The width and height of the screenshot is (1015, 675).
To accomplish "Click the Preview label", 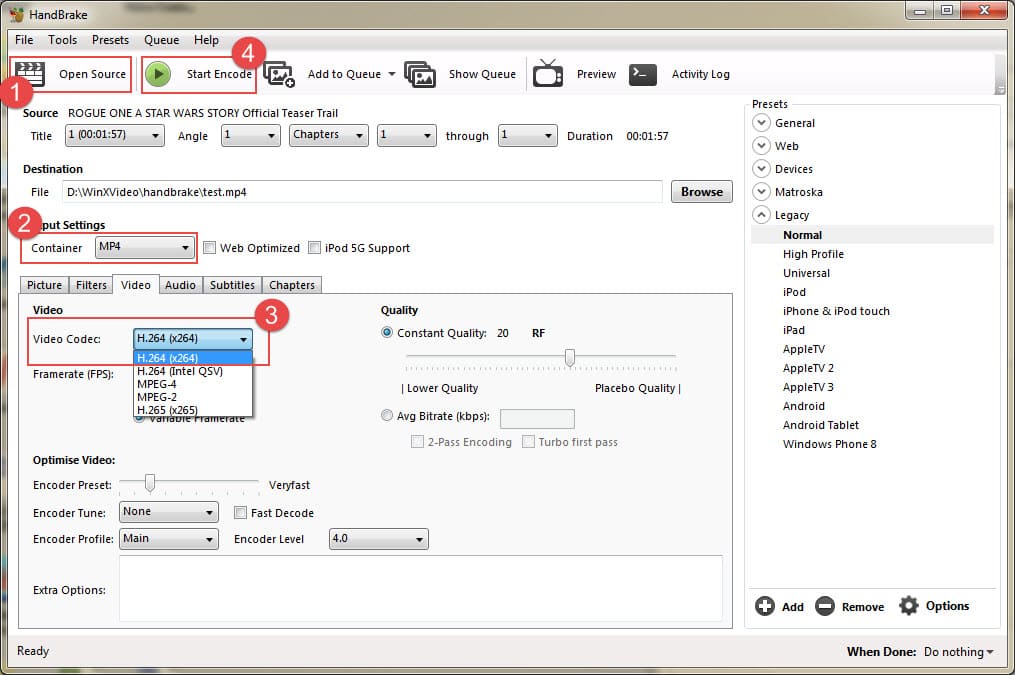I will [596, 74].
